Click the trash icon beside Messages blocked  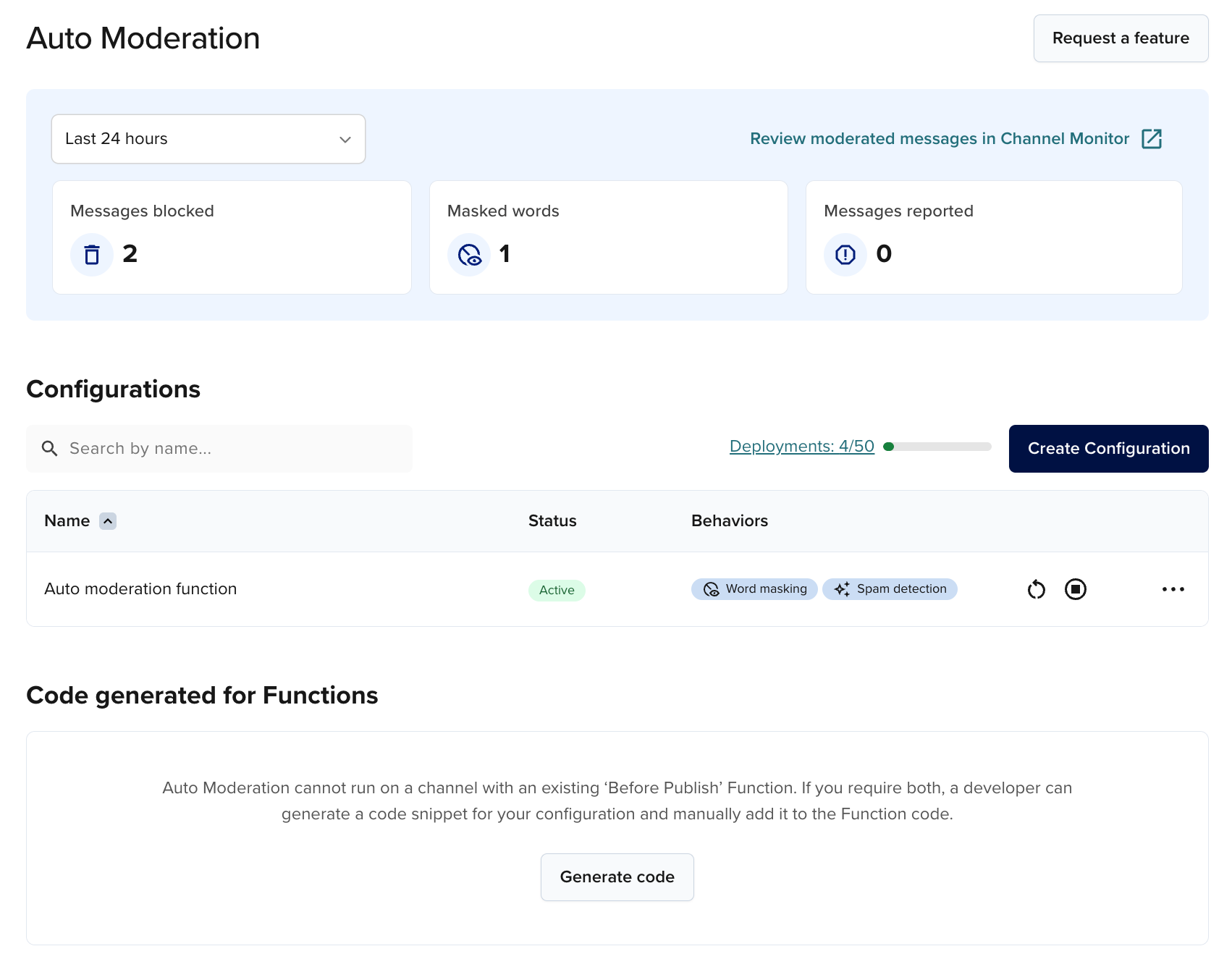91,255
